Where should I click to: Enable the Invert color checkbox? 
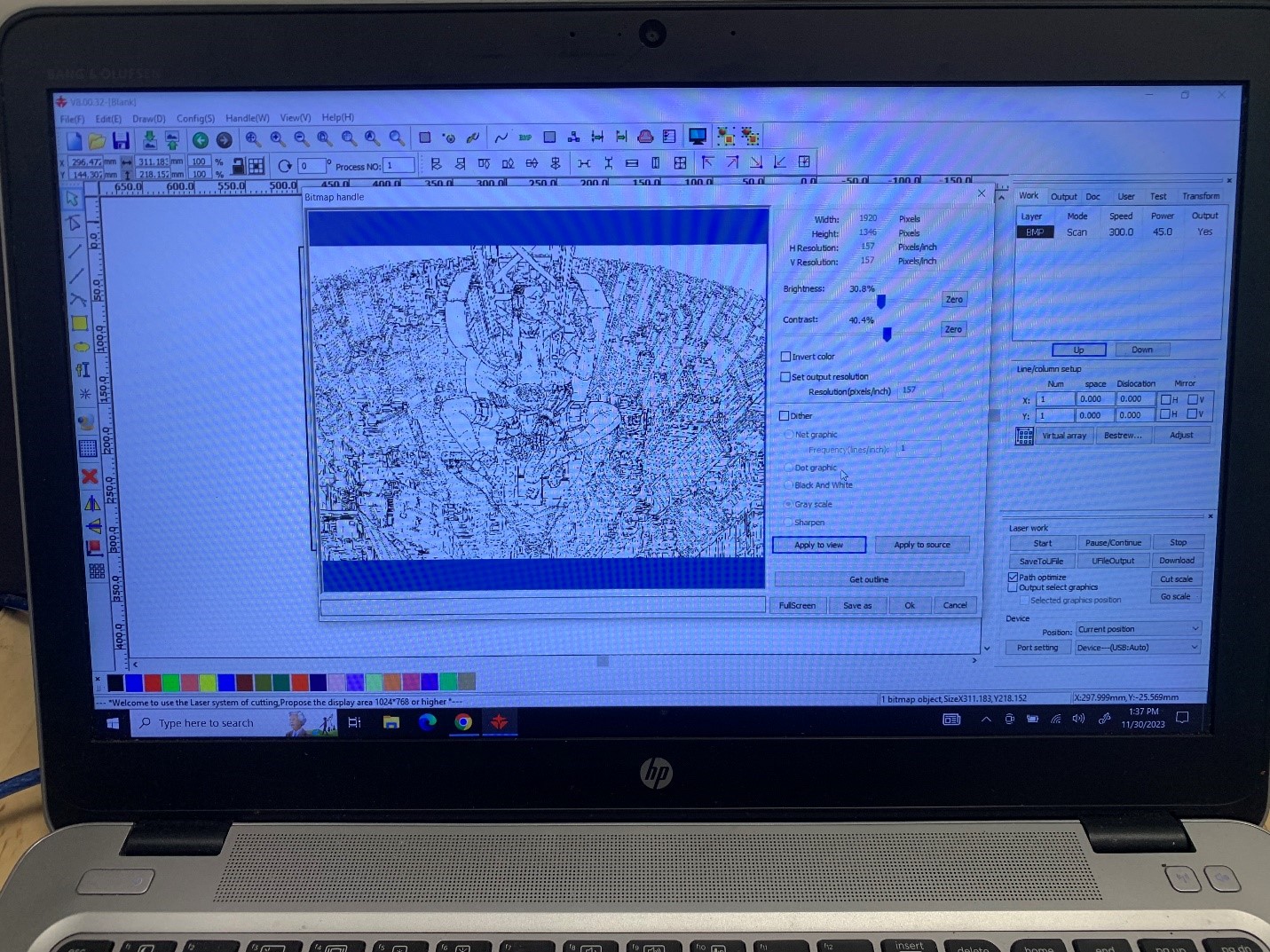[x=785, y=357]
